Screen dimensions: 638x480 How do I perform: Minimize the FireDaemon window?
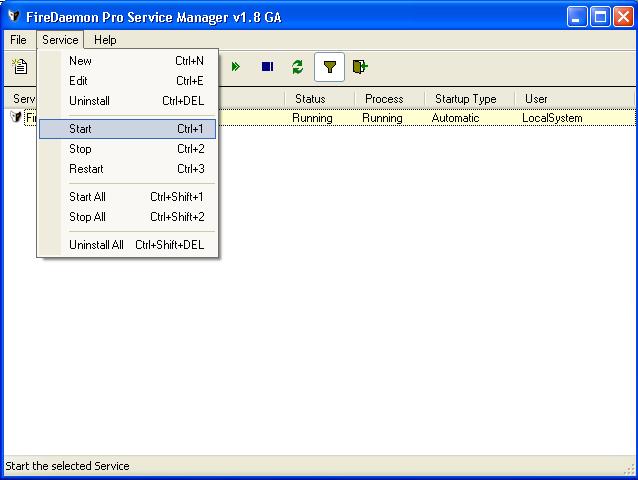[577, 17]
